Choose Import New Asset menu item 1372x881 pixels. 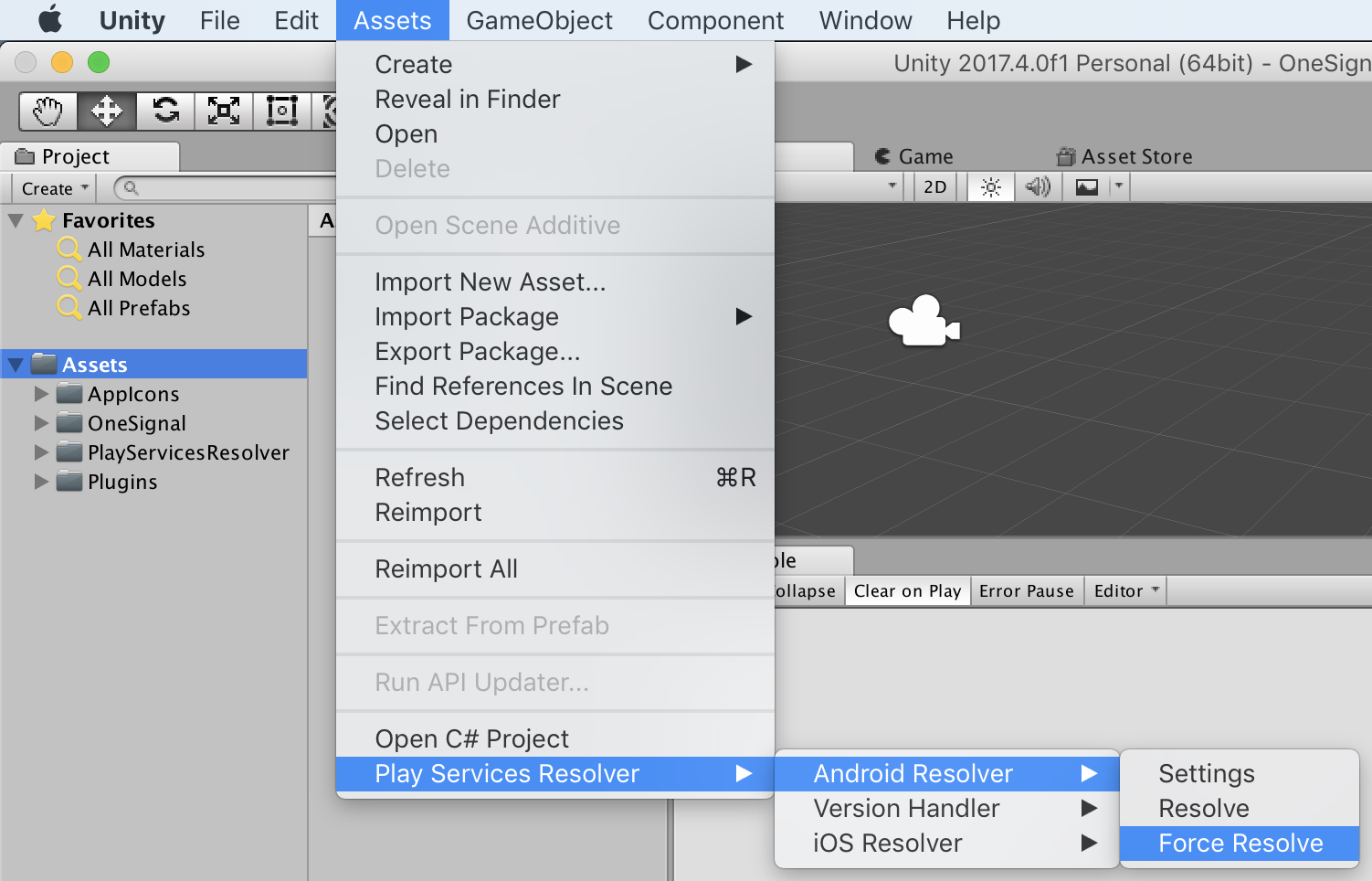555,281
